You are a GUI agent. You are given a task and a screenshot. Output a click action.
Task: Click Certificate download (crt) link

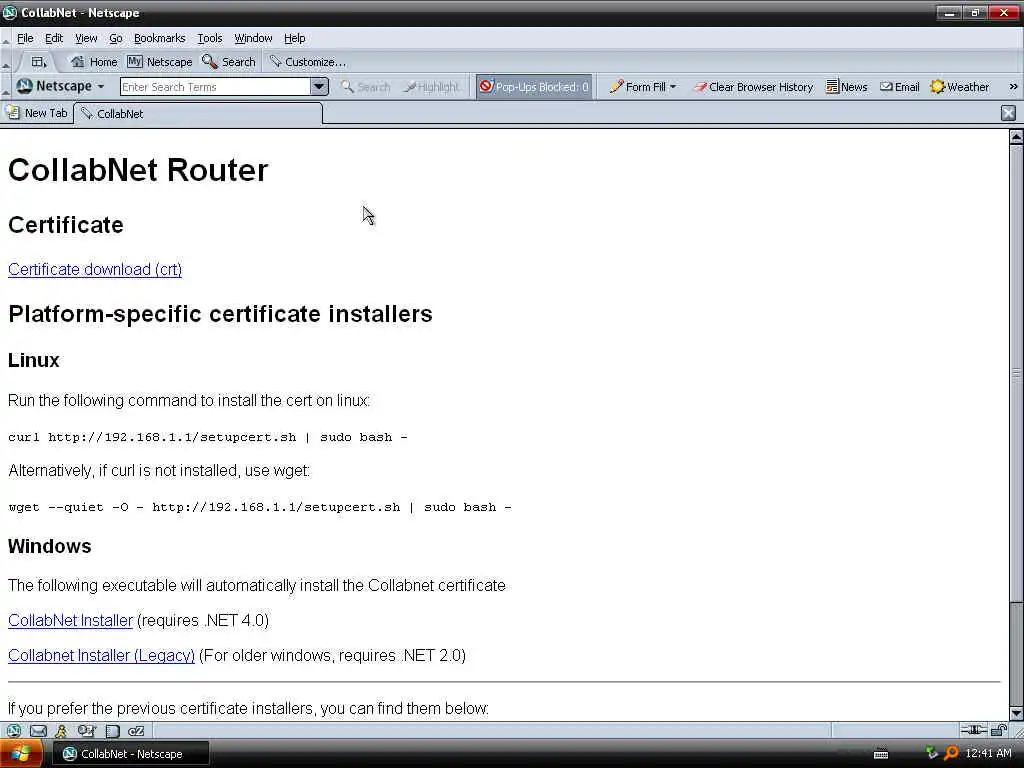95,269
